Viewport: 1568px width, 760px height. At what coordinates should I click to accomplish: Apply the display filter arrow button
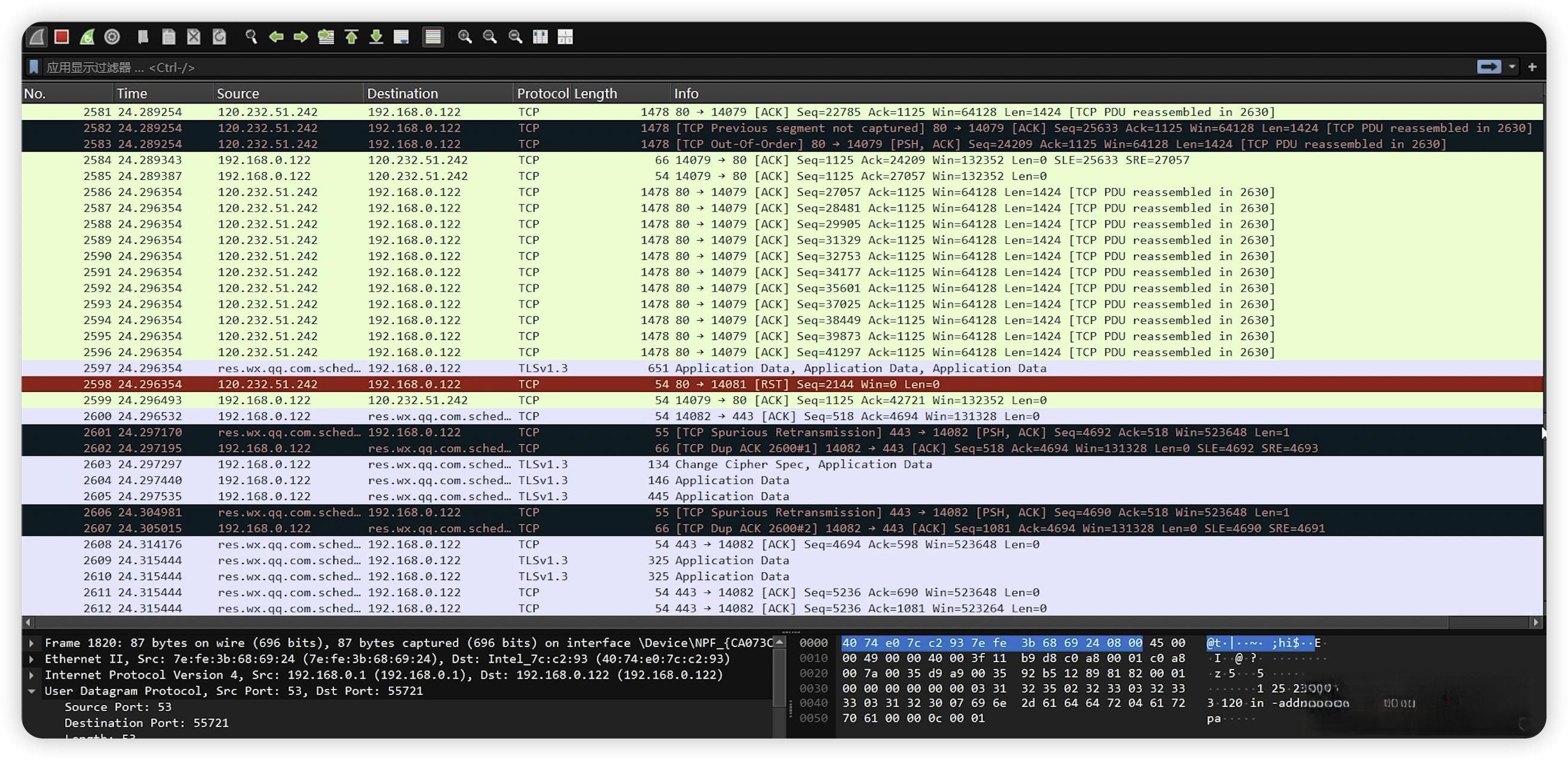click(1489, 67)
